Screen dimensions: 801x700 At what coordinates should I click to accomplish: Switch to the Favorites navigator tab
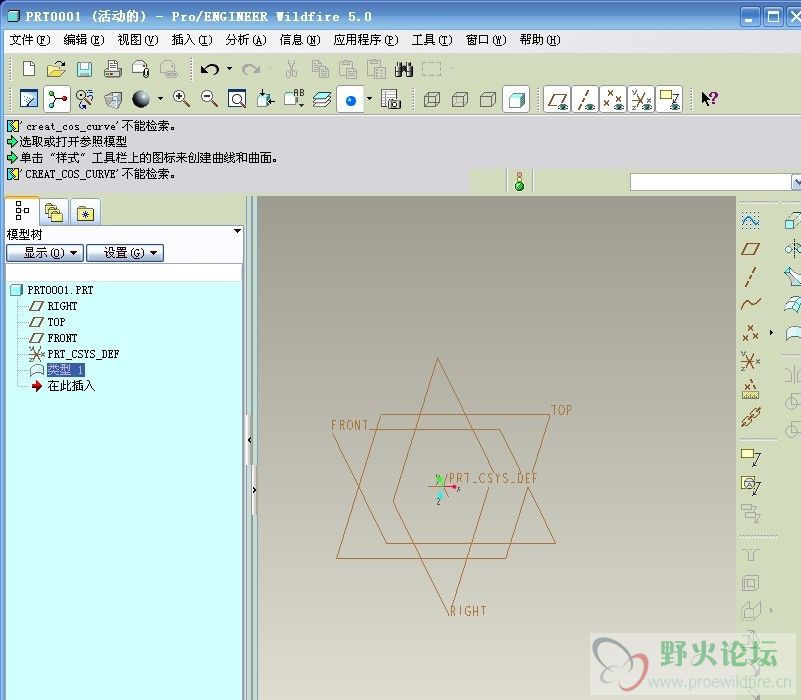pyautogui.click(x=85, y=213)
